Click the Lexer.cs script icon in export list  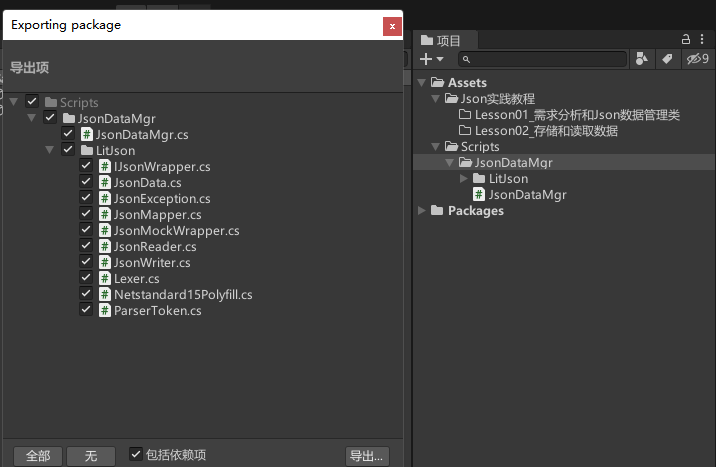[x=105, y=279]
